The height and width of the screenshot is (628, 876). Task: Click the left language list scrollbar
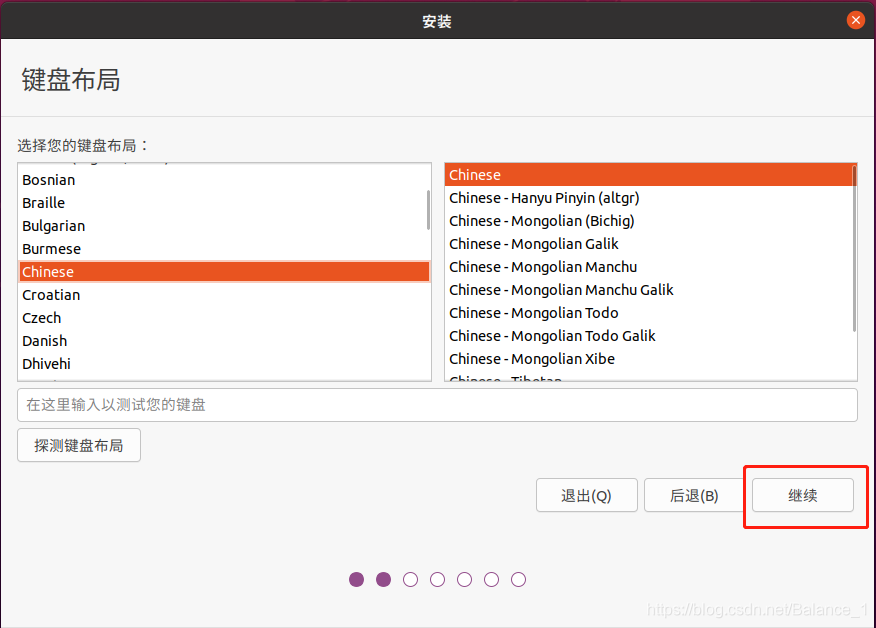click(429, 210)
